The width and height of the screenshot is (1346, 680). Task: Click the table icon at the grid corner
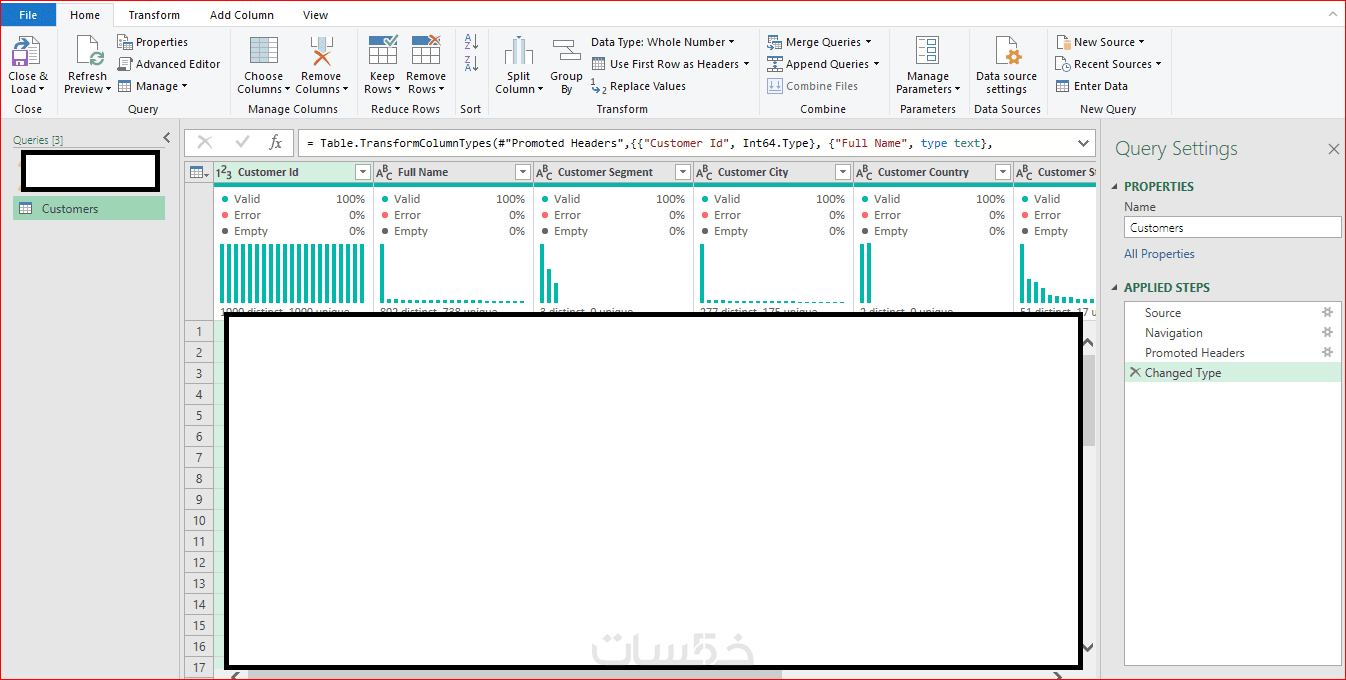[198, 172]
